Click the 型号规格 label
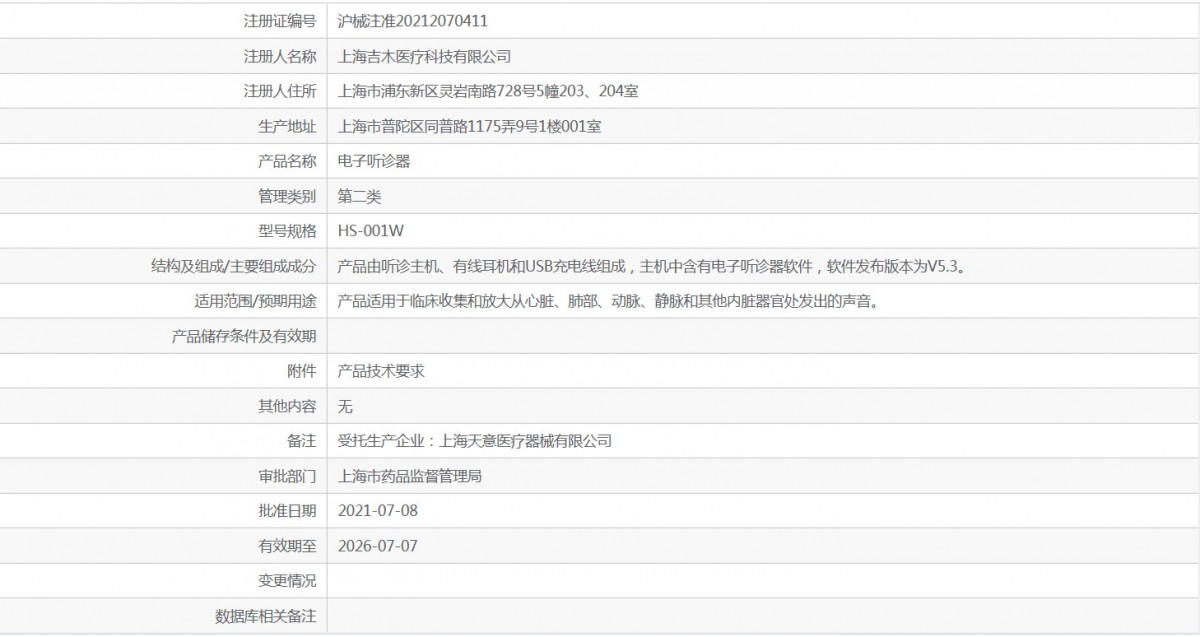This screenshot has width=1200, height=637. tap(287, 231)
